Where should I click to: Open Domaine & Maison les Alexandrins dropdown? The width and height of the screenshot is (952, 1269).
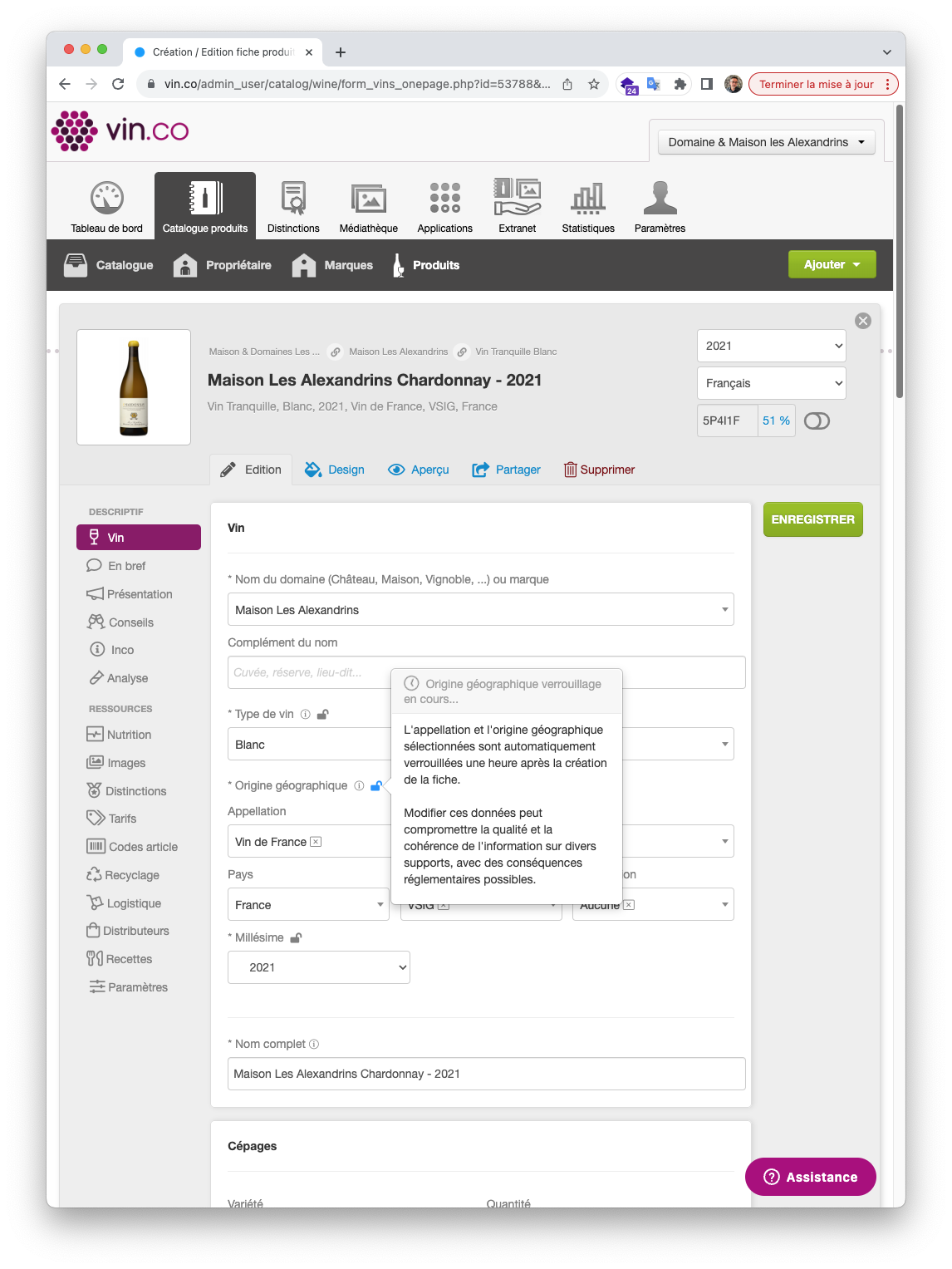[x=767, y=142]
